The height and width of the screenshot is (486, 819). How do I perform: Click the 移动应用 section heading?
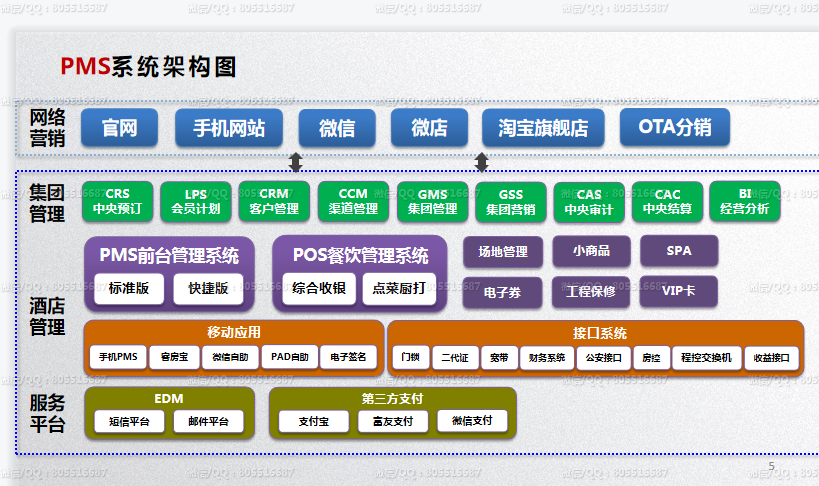coord(233,332)
